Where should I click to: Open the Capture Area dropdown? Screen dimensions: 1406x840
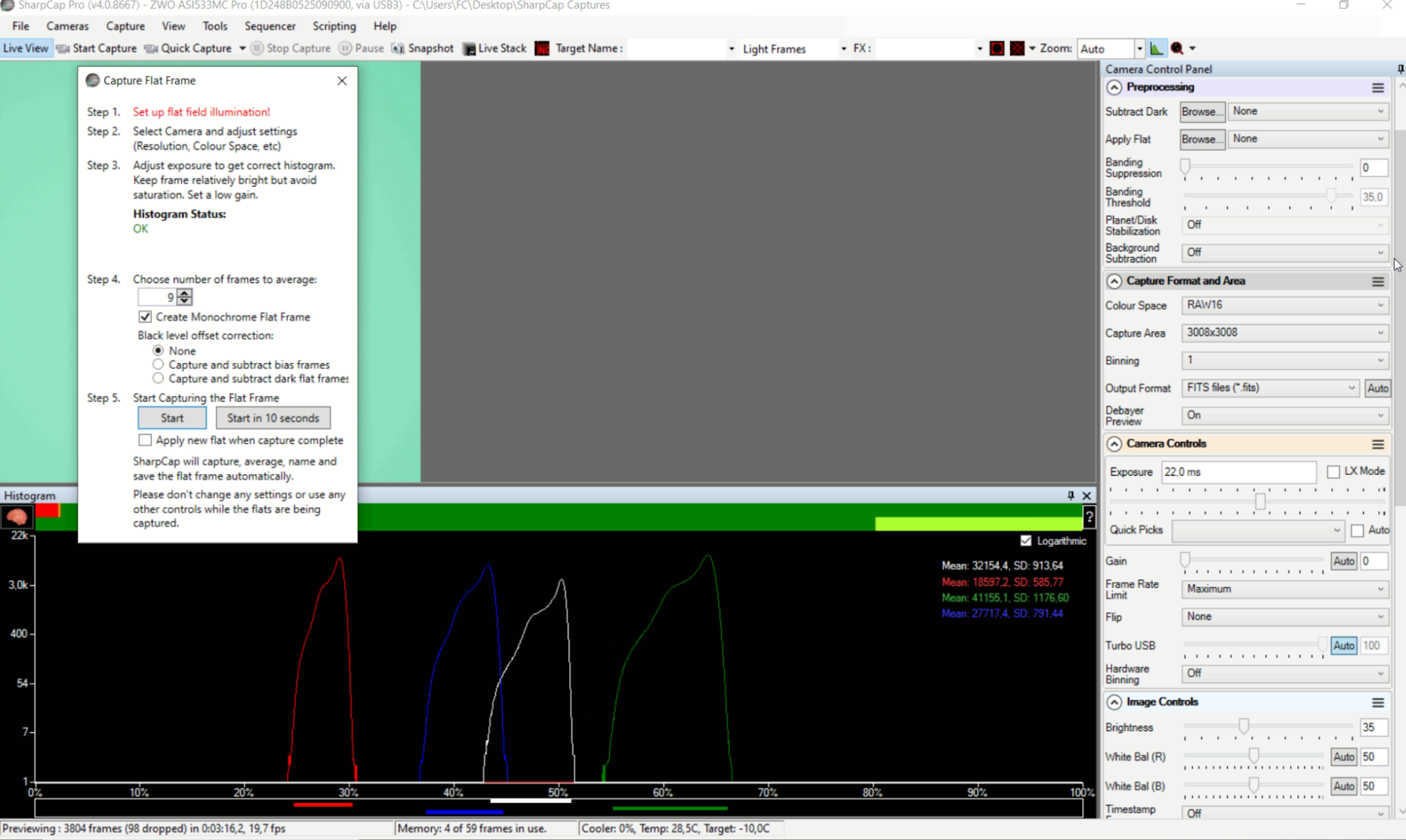click(1285, 333)
